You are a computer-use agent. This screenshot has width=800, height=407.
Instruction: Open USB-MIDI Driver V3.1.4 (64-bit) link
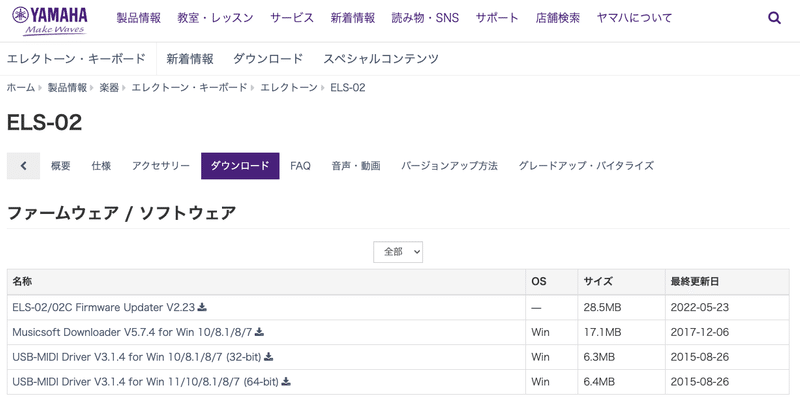click(145, 381)
